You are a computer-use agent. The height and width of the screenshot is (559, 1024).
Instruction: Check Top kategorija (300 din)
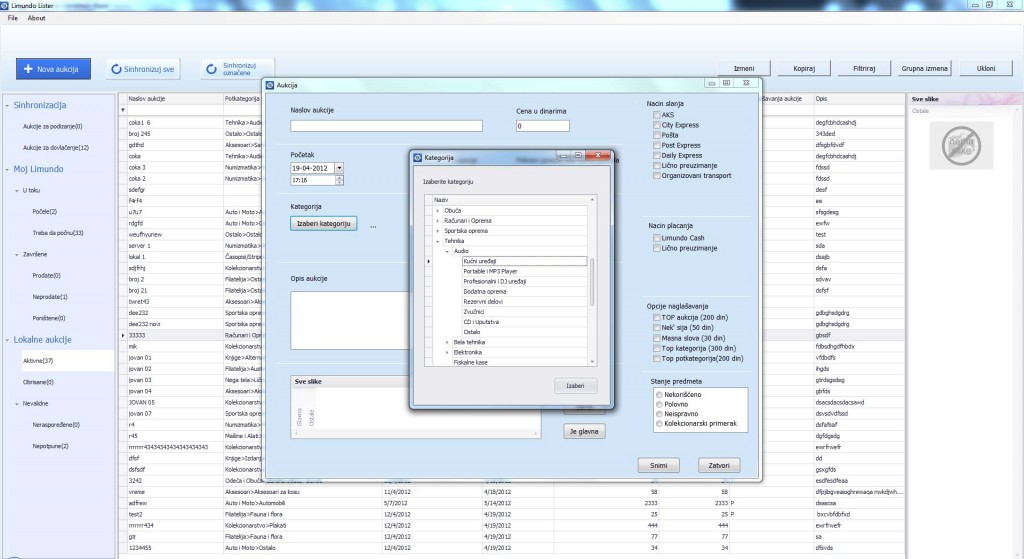click(656, 348)
